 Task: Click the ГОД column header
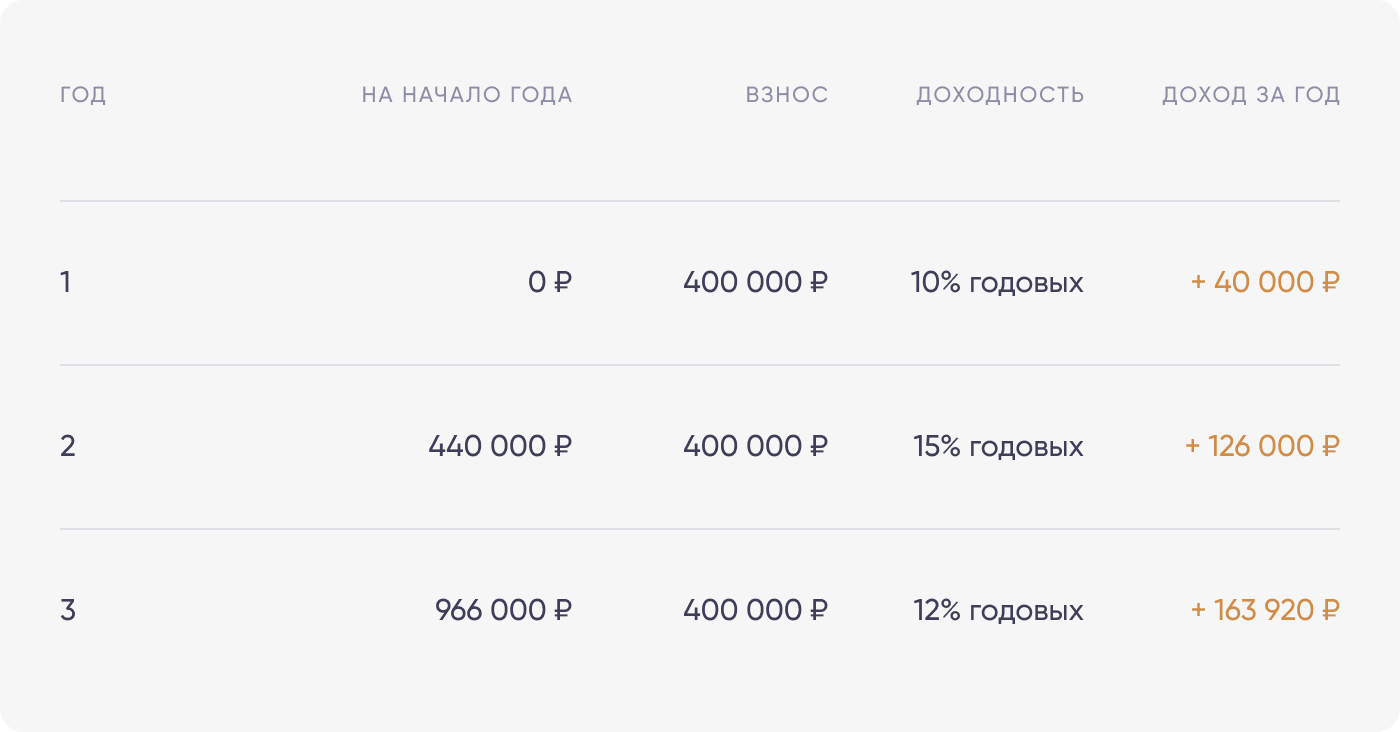pyautogui.click(x=83, y=95)
